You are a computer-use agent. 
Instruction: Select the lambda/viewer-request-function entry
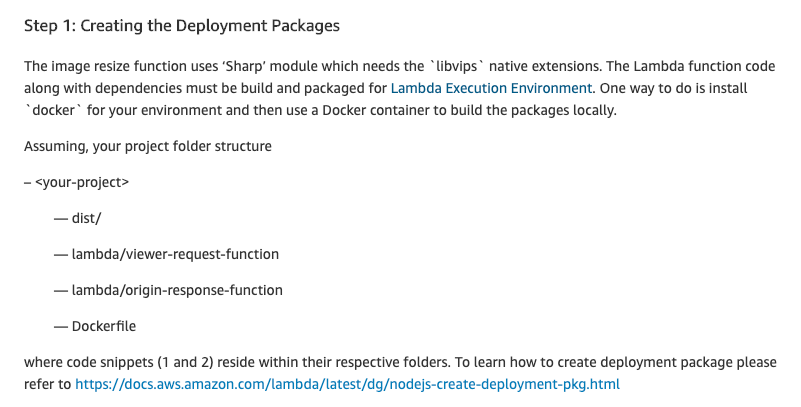(175, 254)
